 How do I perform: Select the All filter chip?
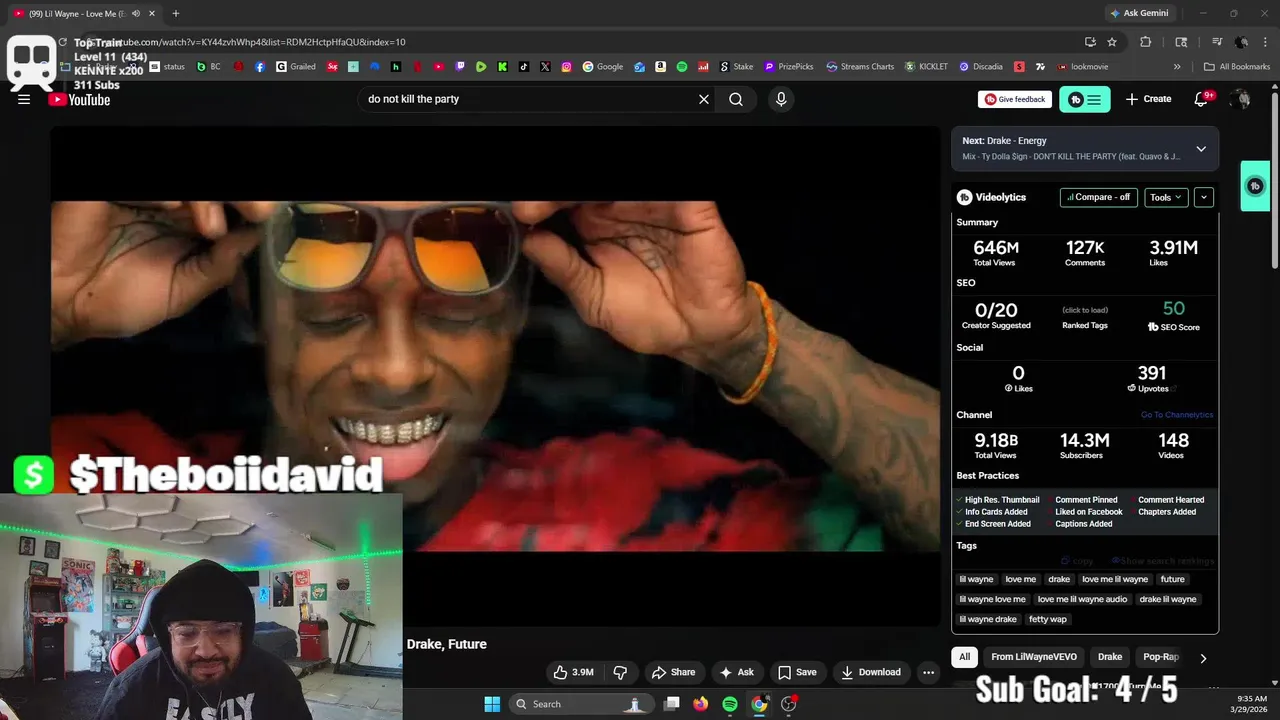pyautogui.click(x=964, y=657)
